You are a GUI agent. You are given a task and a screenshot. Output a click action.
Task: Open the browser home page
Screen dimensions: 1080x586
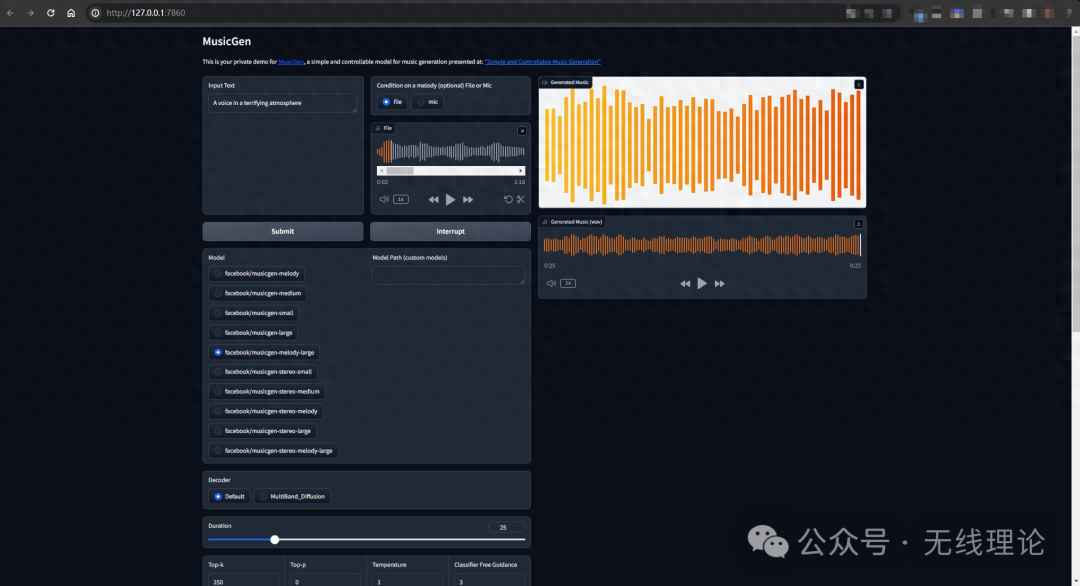[x=71, y=13]
